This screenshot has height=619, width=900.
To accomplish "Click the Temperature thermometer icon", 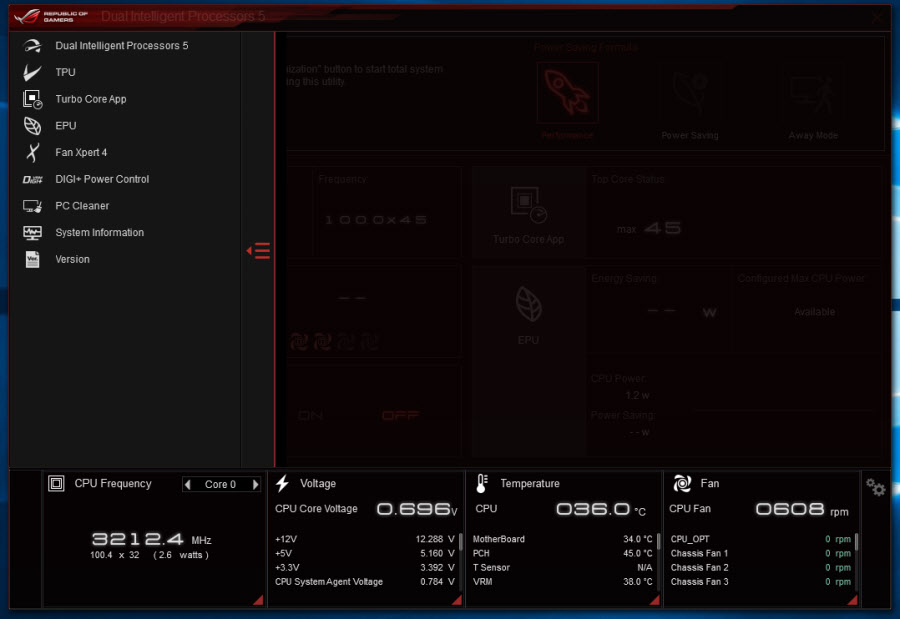I will coord(482,483).
